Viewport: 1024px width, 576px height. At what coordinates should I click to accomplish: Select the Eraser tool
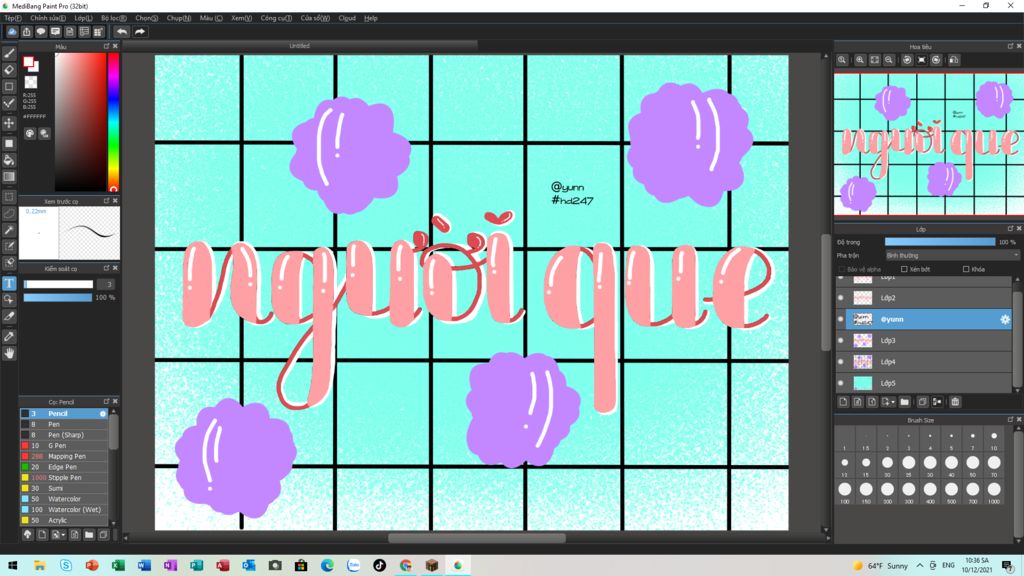[9, 70]
